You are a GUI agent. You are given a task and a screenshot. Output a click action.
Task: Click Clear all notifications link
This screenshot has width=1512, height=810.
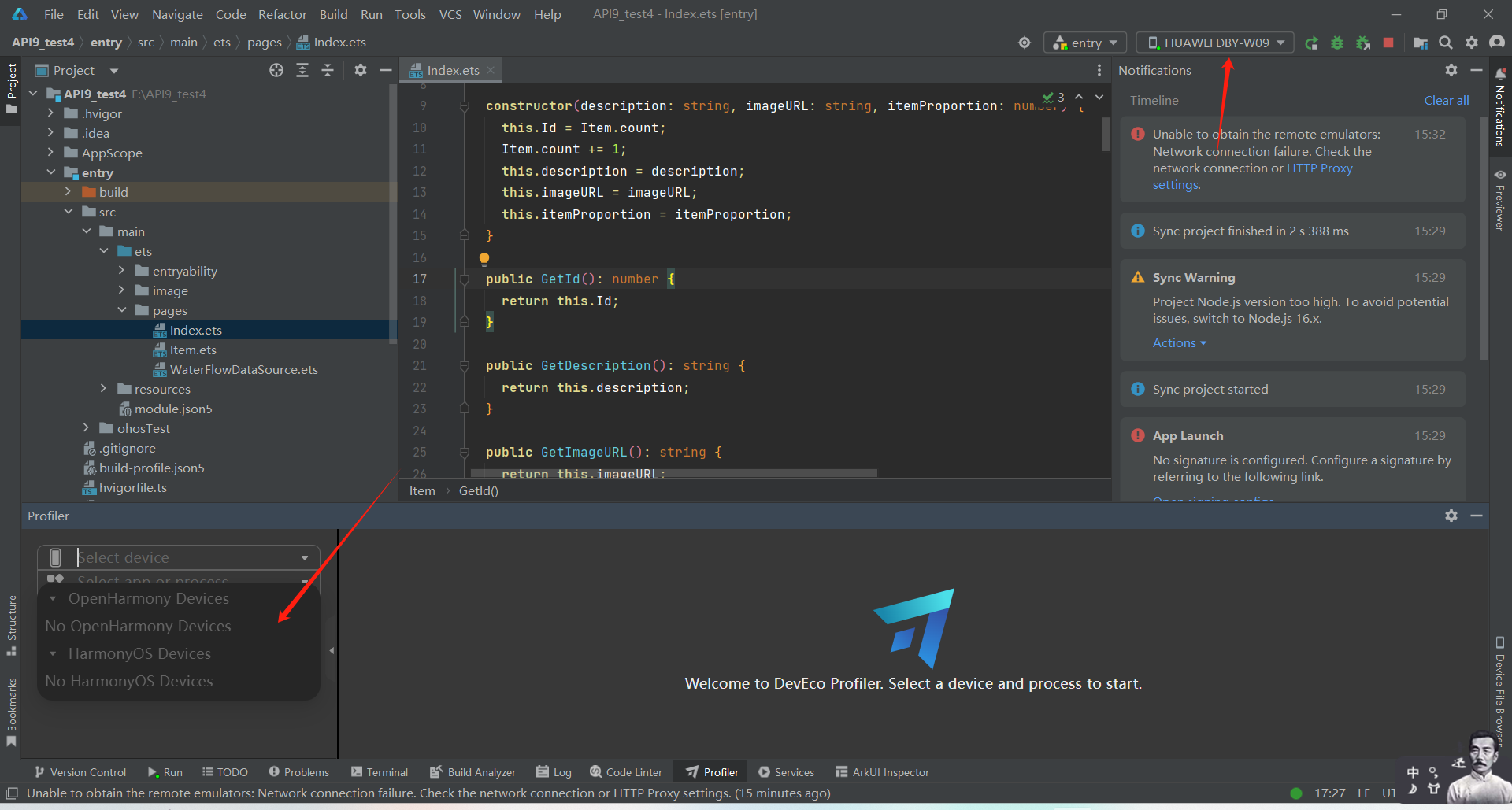click(x=1447, y=100)
